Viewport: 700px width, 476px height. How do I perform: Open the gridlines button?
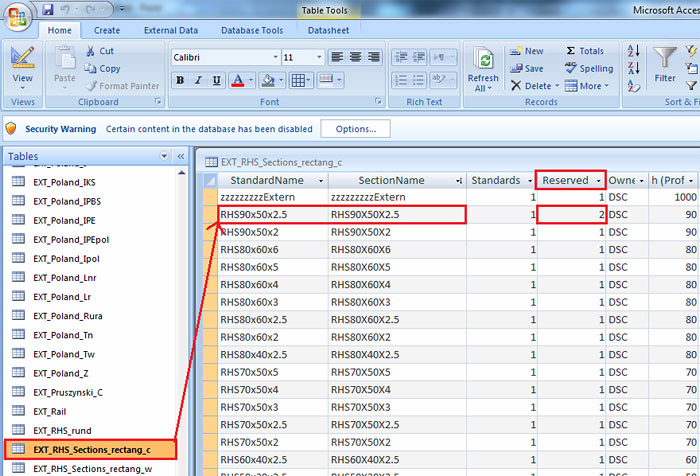pos(301,80)
